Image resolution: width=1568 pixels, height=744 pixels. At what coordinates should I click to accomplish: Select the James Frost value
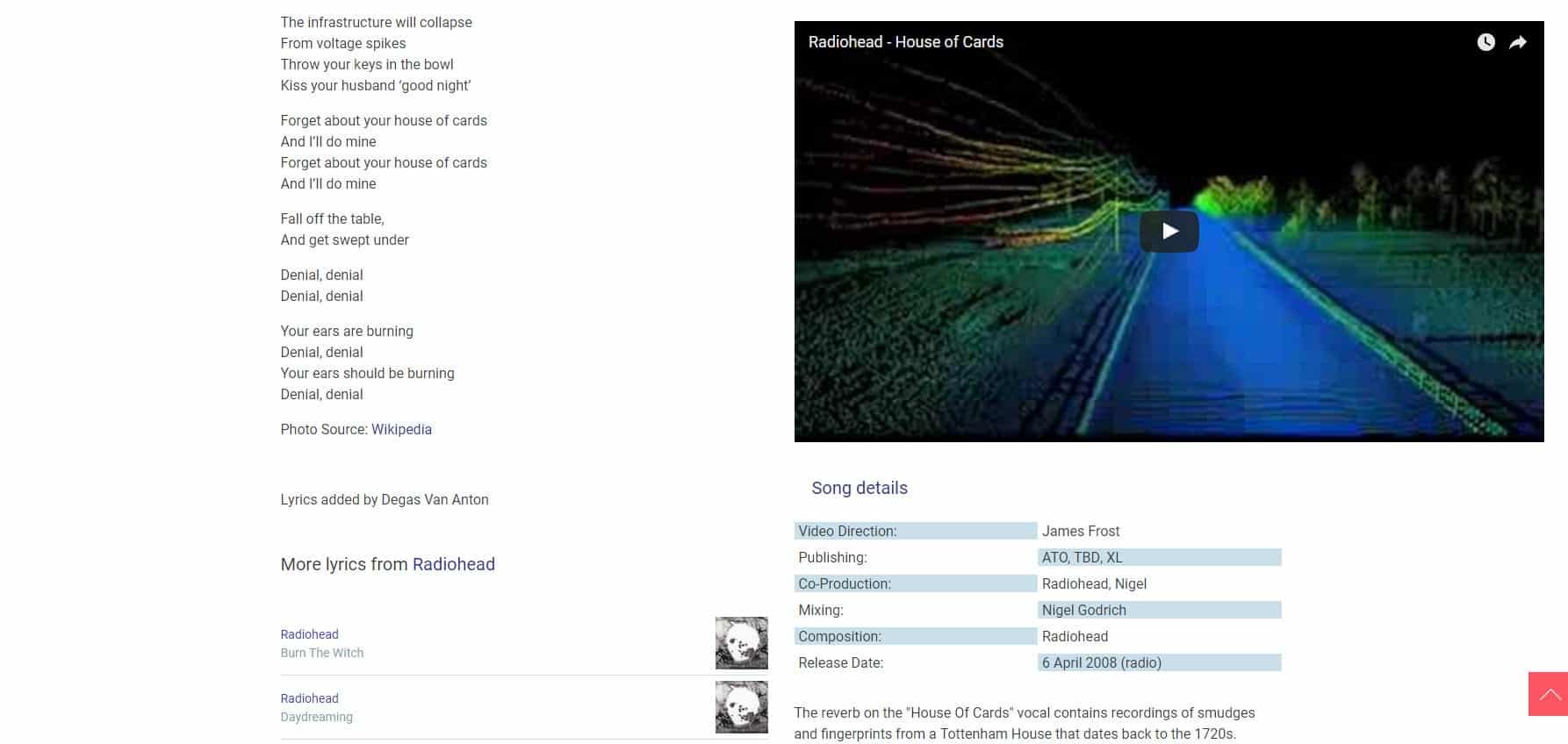[1080, 531]
